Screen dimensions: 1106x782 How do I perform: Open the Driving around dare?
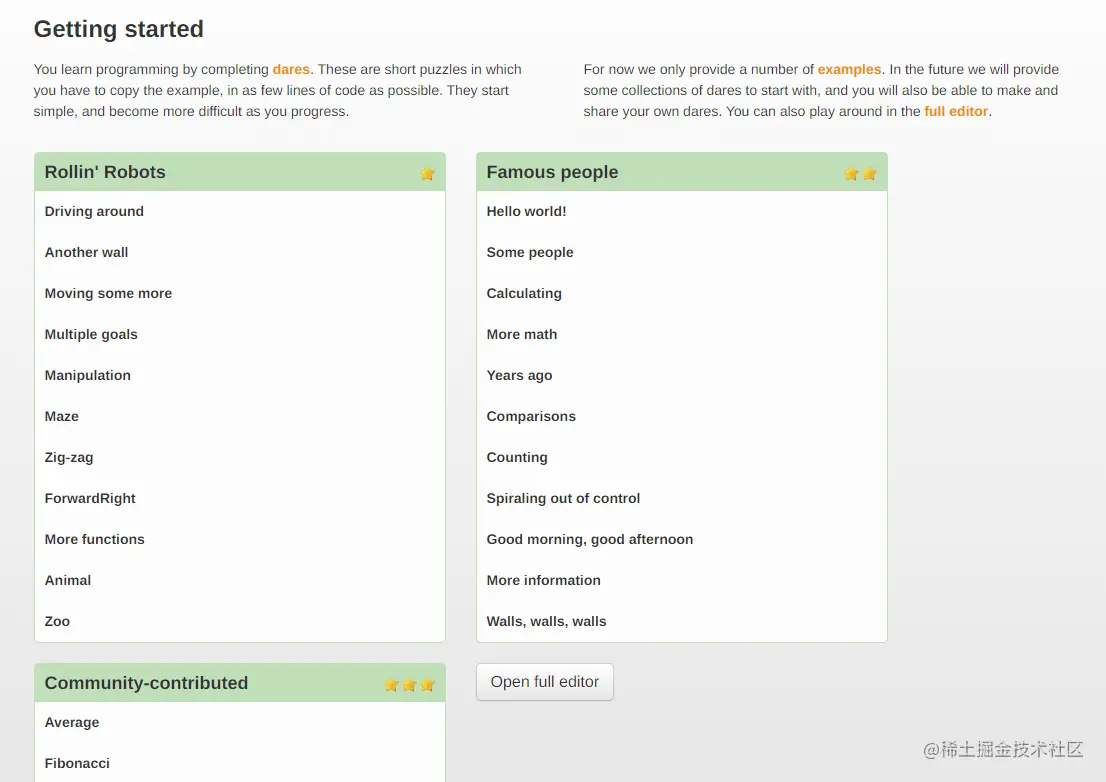94,211
